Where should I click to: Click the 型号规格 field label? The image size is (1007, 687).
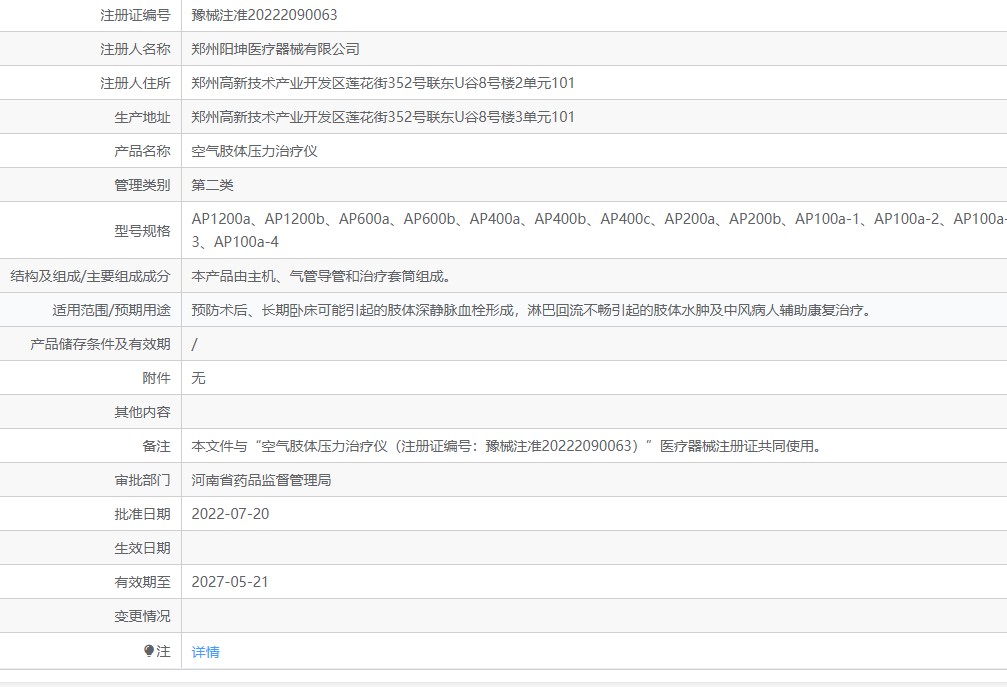[x=143, y=230]
